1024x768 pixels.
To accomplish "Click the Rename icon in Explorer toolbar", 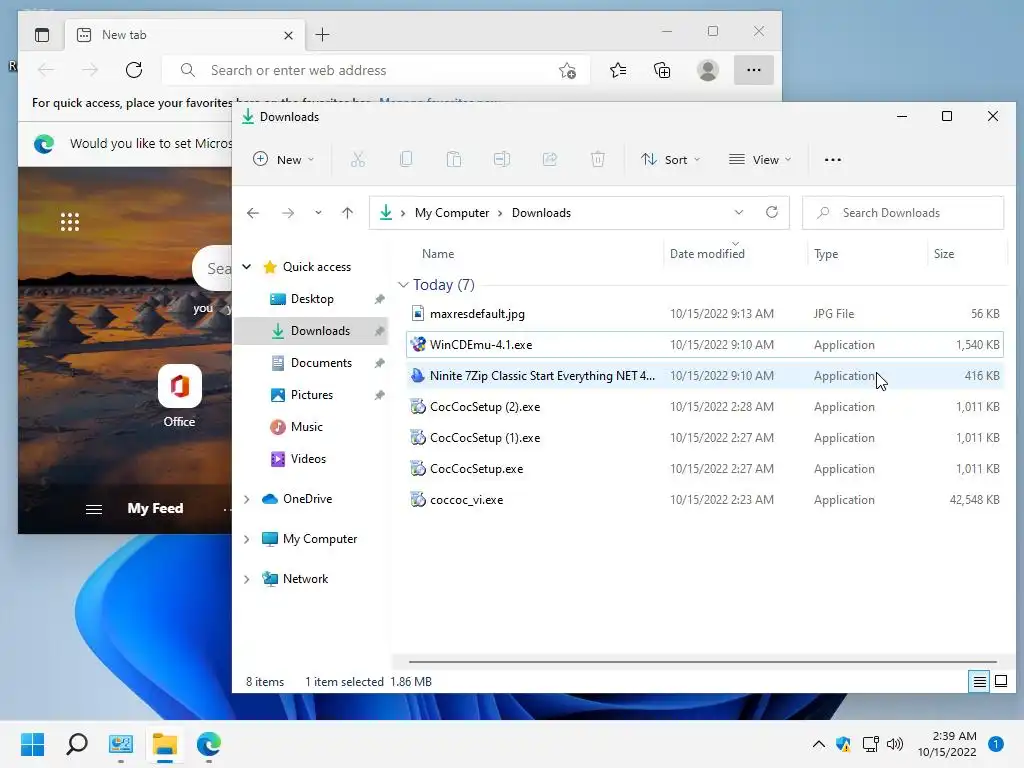I will (502, 159).
